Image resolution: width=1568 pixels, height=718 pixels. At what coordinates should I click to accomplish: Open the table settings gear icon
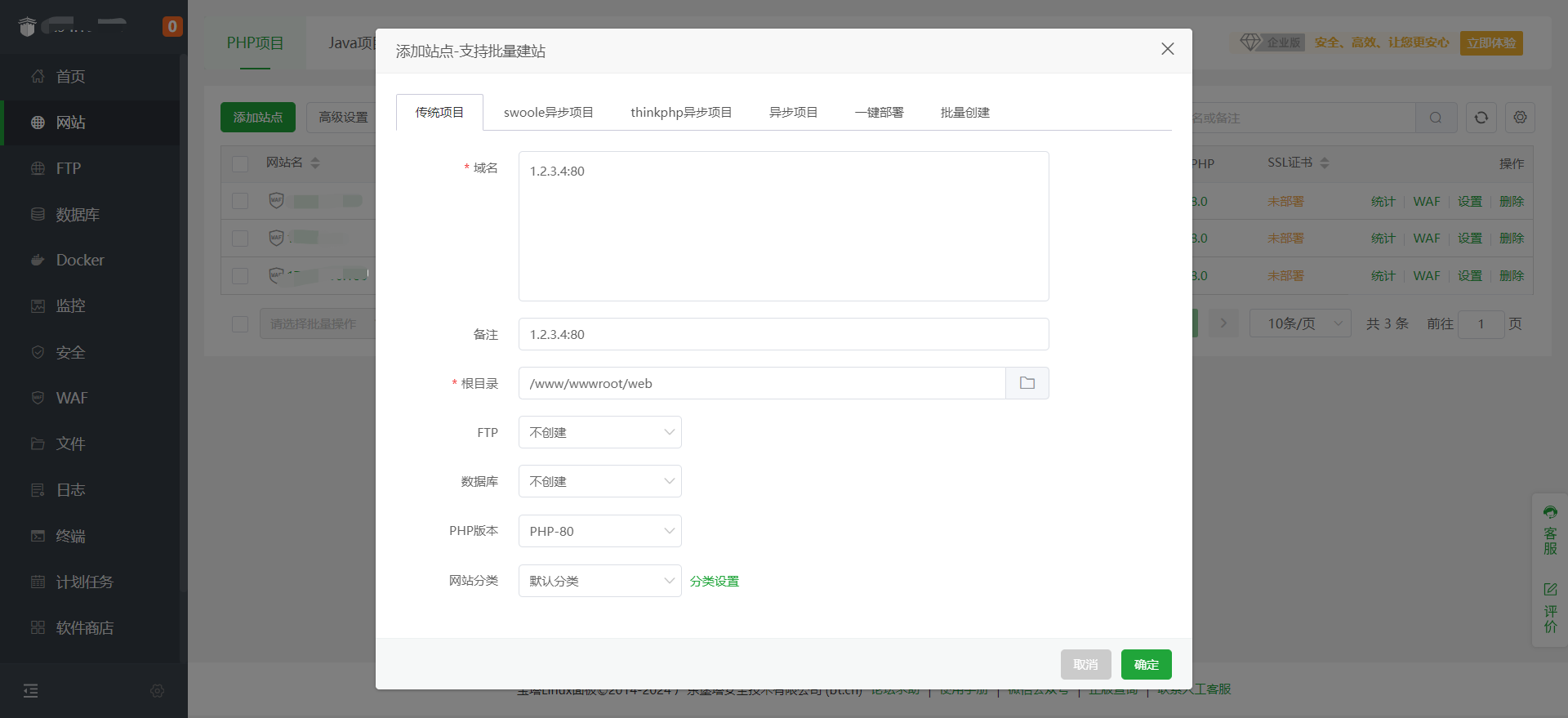(x=1520, y=118)
